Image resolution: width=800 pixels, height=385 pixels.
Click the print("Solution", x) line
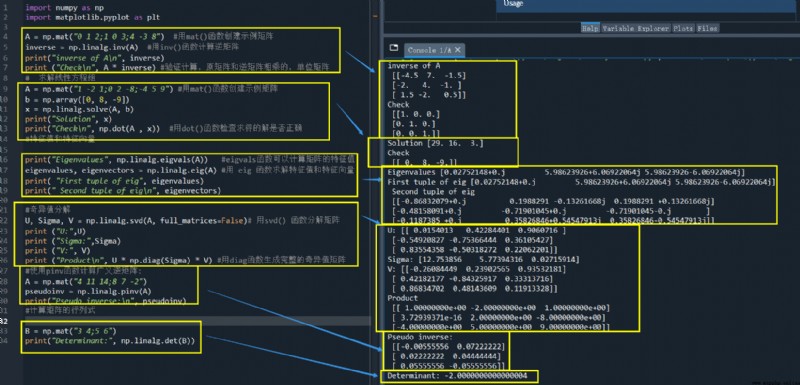click(67, 119)
